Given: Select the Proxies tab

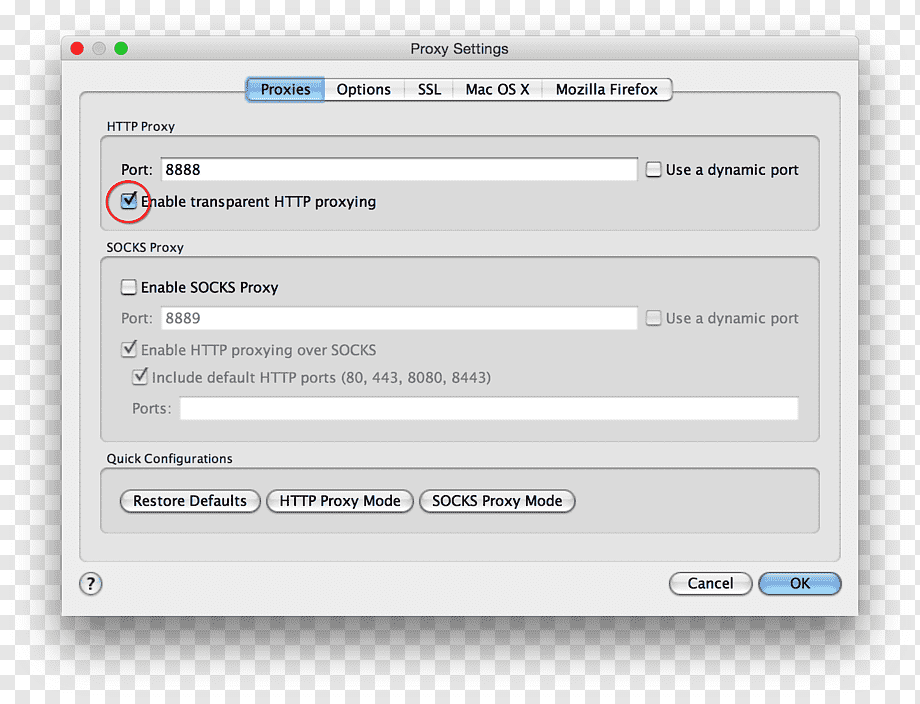Looking at the screenshot, I should pyautogui.click(x=285, y=90).
